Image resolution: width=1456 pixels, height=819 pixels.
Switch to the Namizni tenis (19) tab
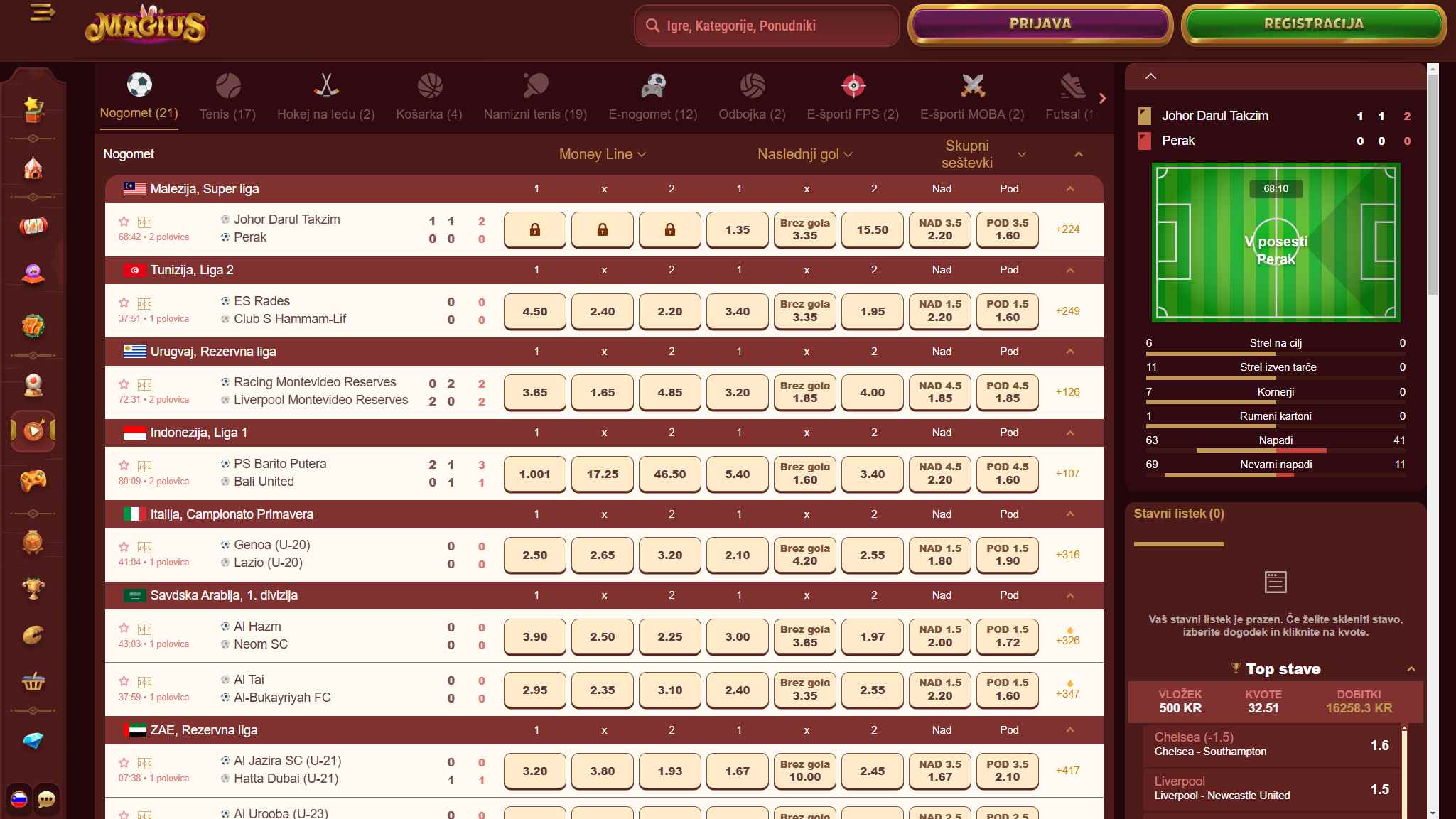(535, 97)
